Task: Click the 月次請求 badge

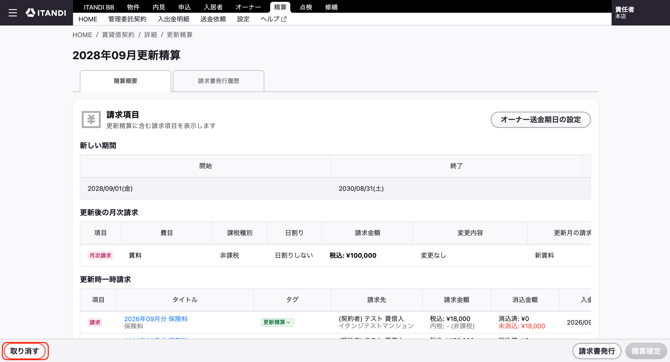Action: [100, 256]
